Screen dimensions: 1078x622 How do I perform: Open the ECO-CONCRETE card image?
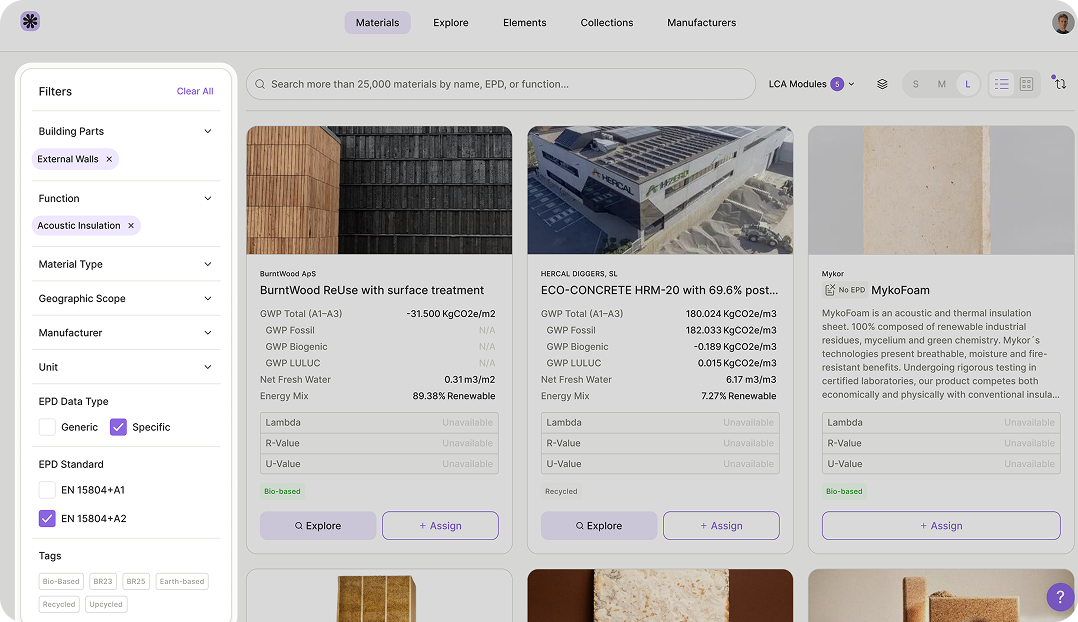660,190
